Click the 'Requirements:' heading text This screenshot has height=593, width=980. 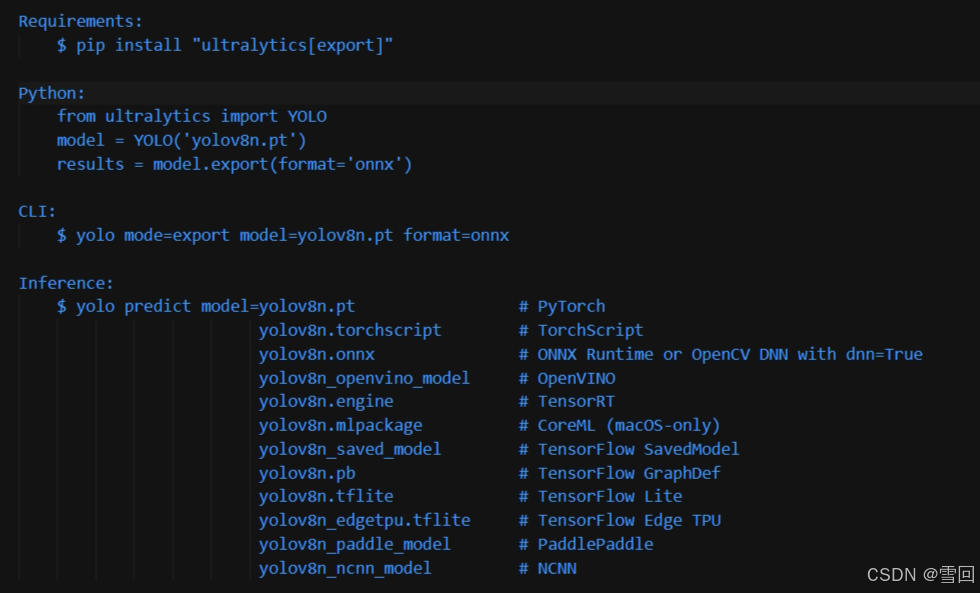pos(80,21)
